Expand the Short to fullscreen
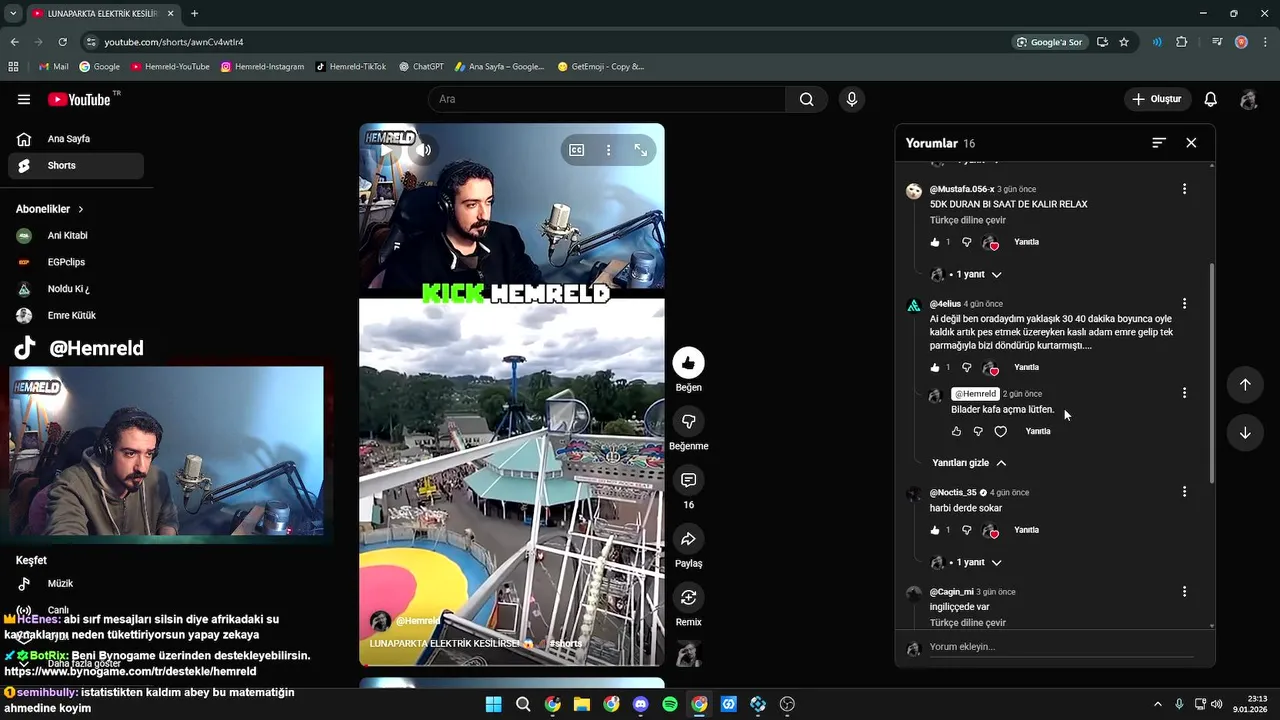Image resolution: width=1280 pixels, height=720 pixels. click(x=641, y=150)
